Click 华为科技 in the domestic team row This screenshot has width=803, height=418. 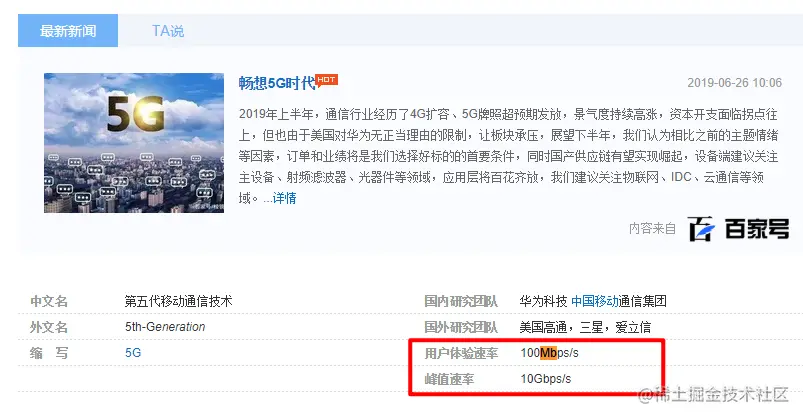(x=543, y=301)
